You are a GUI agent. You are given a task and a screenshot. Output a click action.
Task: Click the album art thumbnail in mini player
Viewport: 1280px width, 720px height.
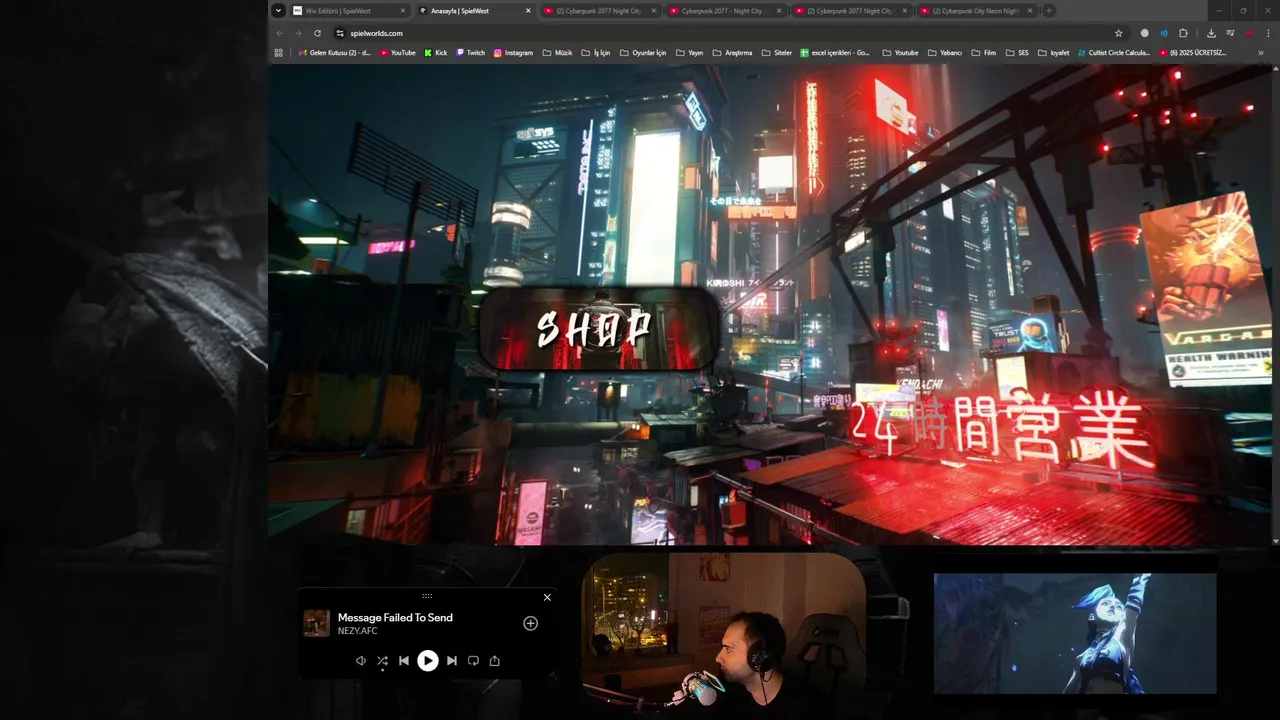(317, 623)
